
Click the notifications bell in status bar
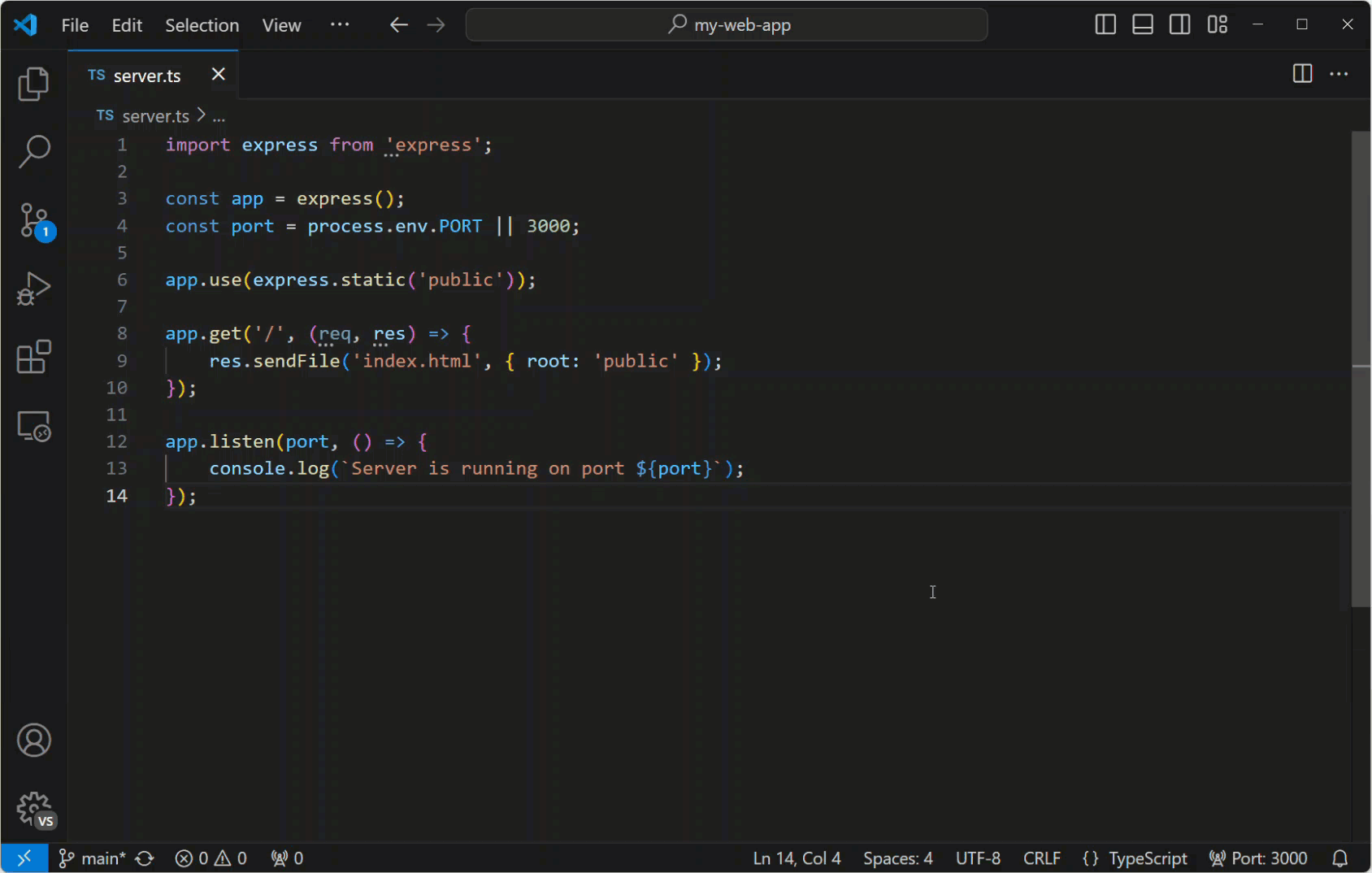point(1341,858)
